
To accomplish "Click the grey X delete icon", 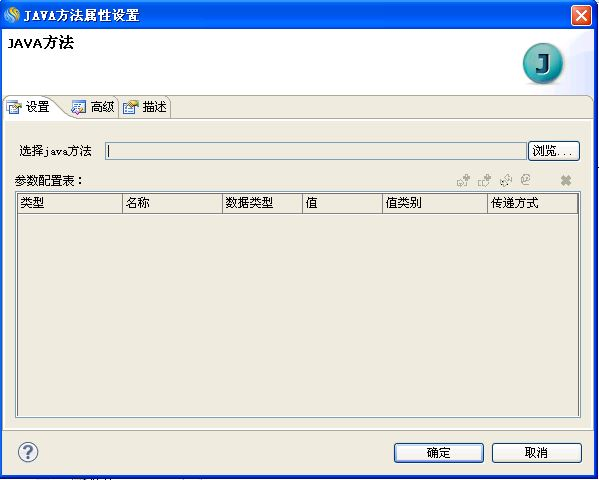I will point(566,180).
